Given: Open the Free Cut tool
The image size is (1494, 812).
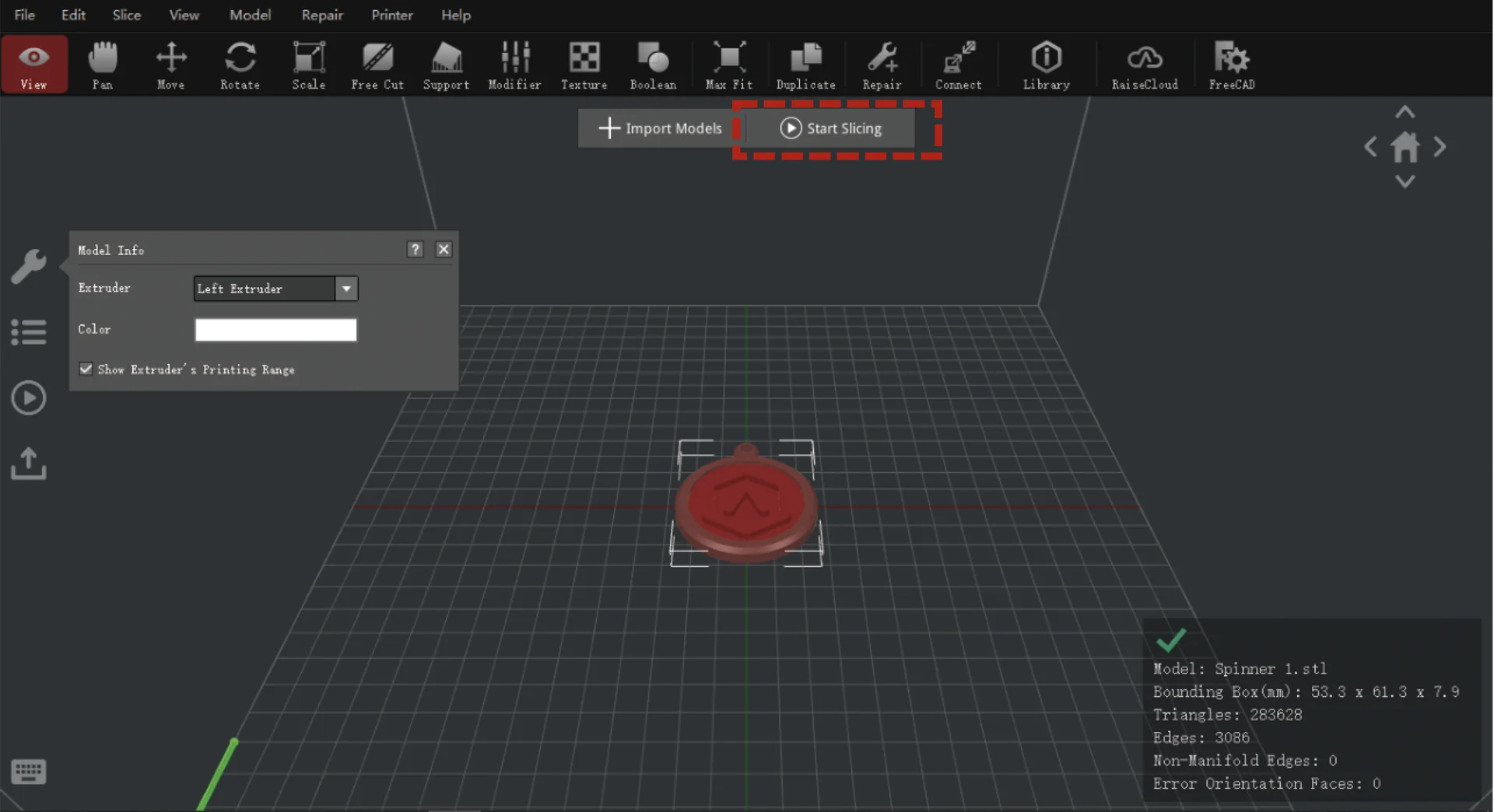Looking at the screenshot, I should click(377, 65).
